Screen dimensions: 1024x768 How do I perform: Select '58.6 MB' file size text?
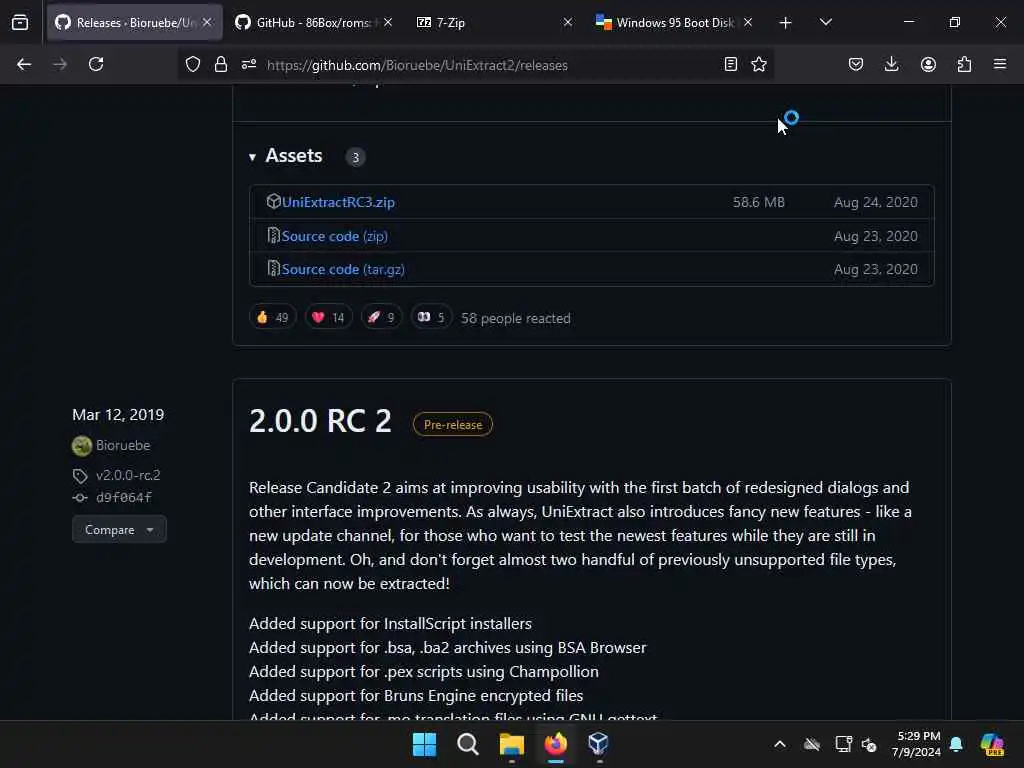[x=759, y=202]
